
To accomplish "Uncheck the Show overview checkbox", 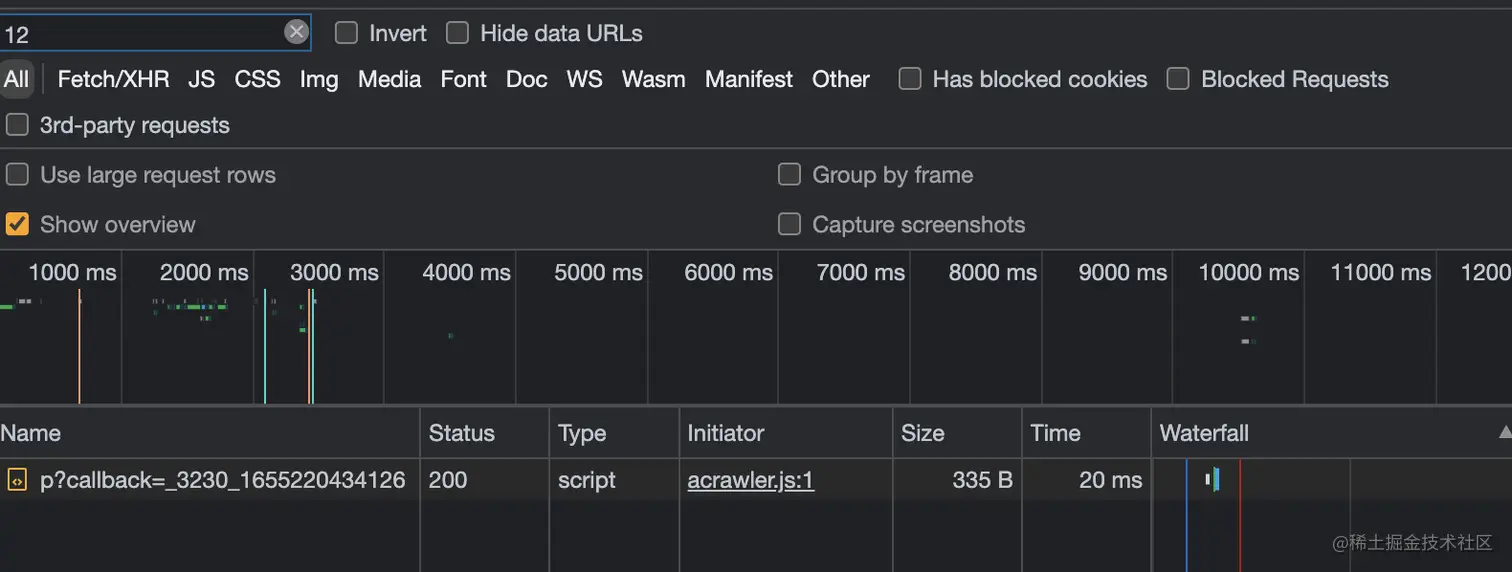I will pyautogui.click(x=17, y=224).
